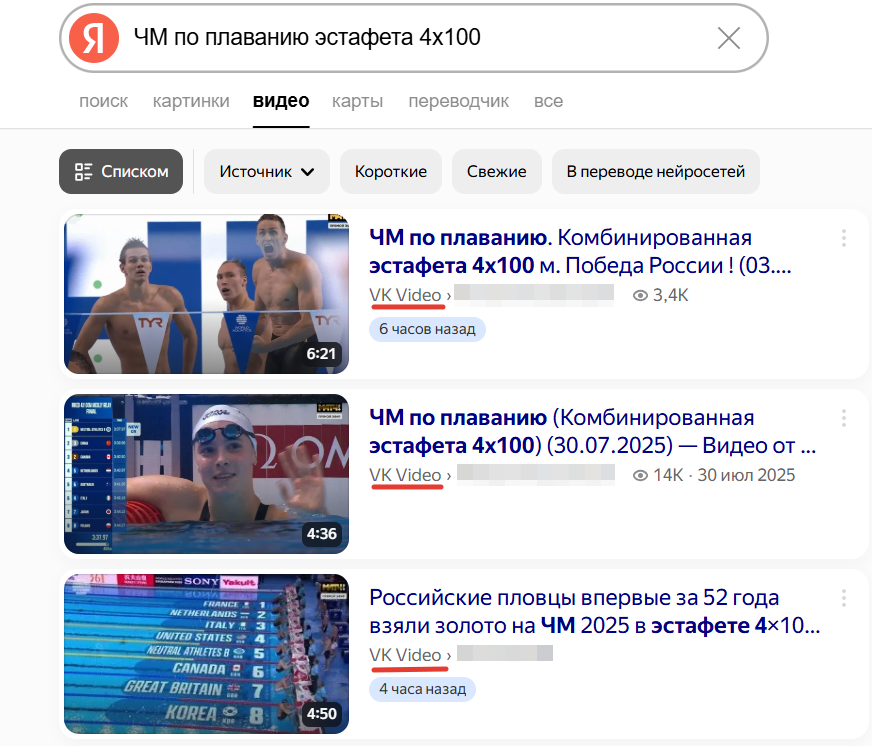Open the 4:36 swimmer waving video thumbnail
This screenshot has width=872, height=746.
pyautogui.click(x=206, y=474)
